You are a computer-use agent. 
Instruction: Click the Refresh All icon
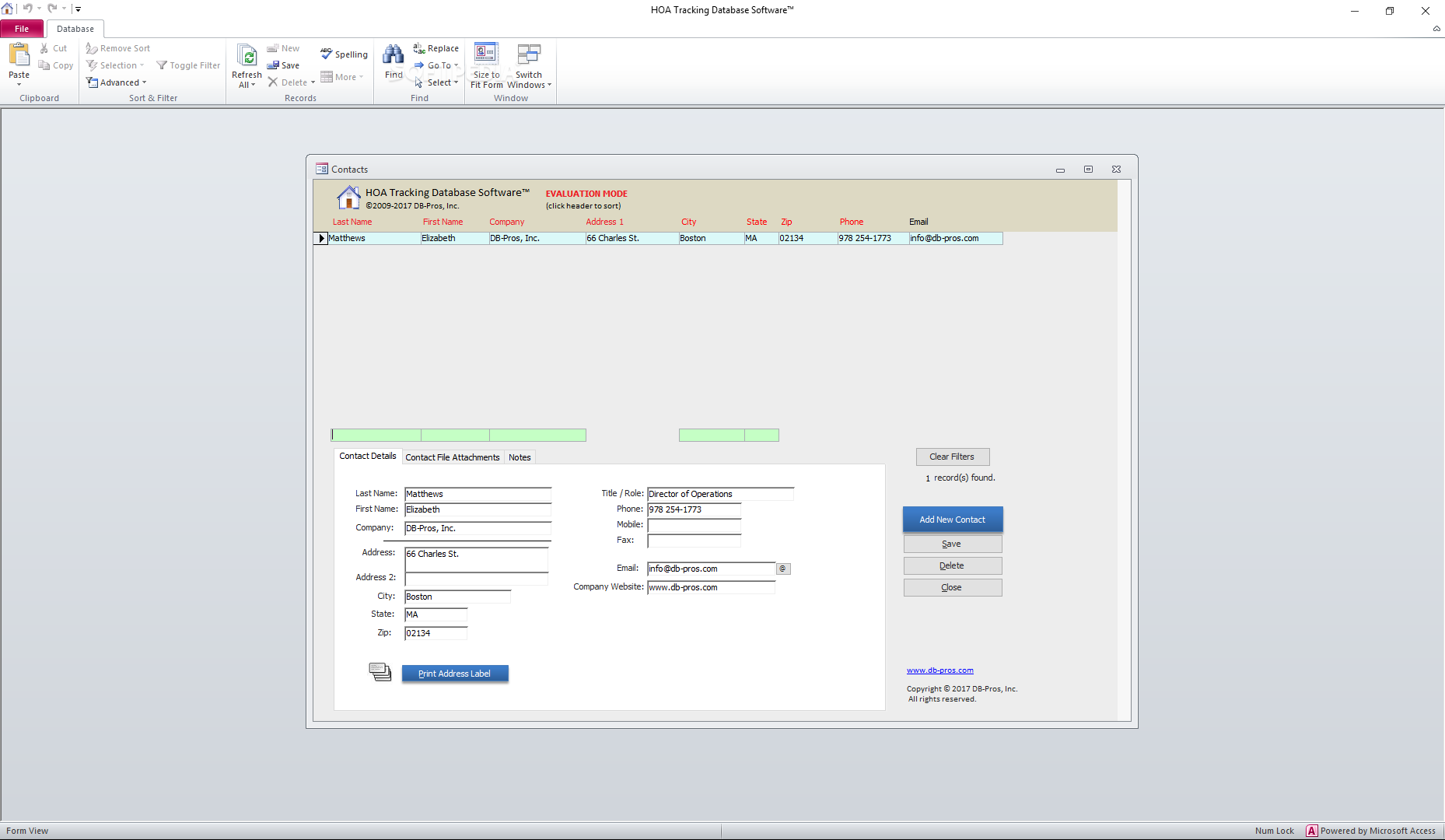click(x=247, y=56)
